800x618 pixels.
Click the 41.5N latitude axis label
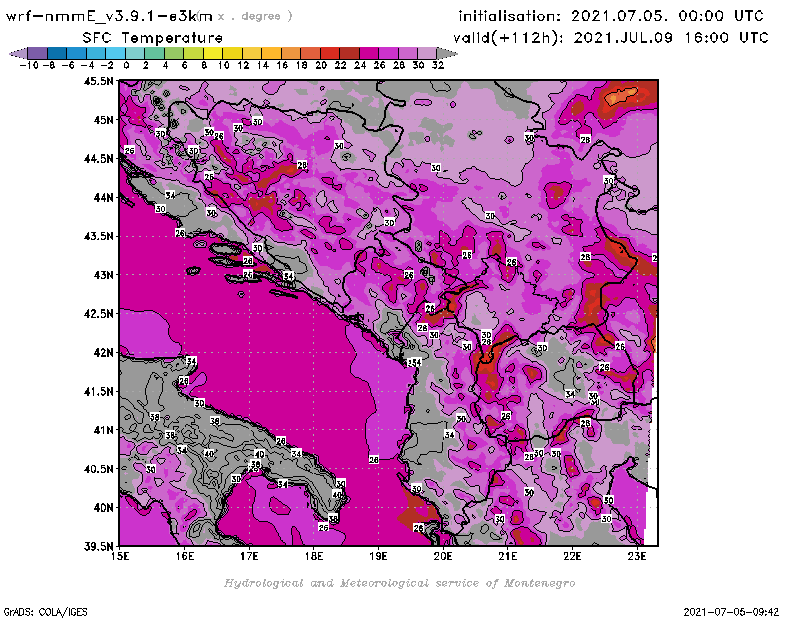coord(98,391)
